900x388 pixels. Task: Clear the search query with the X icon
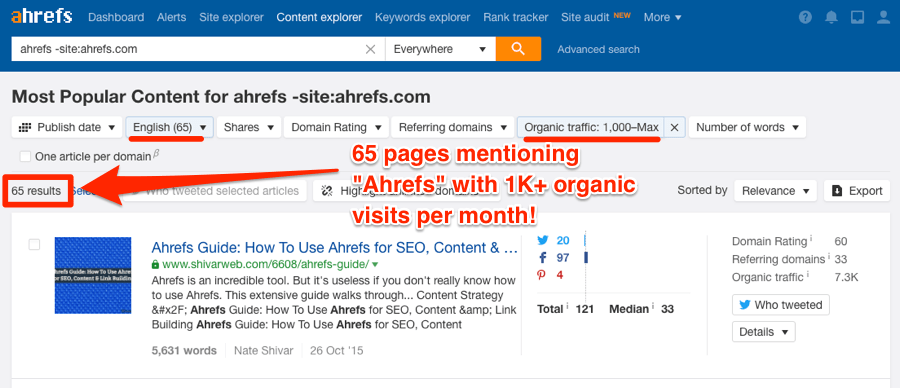[370, 49]
